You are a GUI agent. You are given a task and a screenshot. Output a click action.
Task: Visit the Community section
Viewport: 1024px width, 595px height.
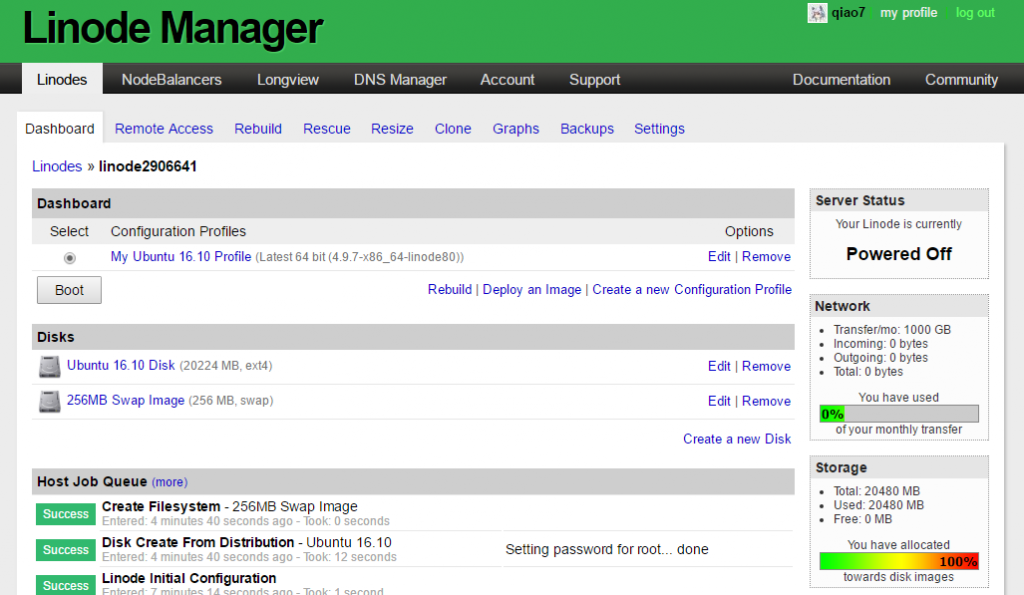pos(961,80)
